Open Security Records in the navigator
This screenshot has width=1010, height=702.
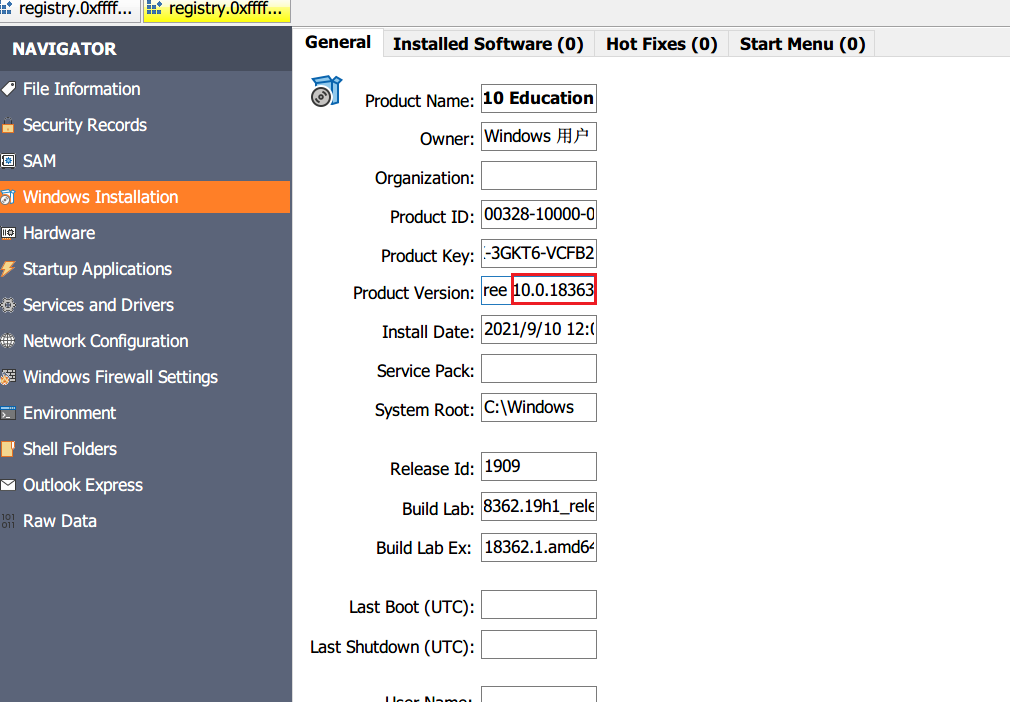click(x=146, y=125)
